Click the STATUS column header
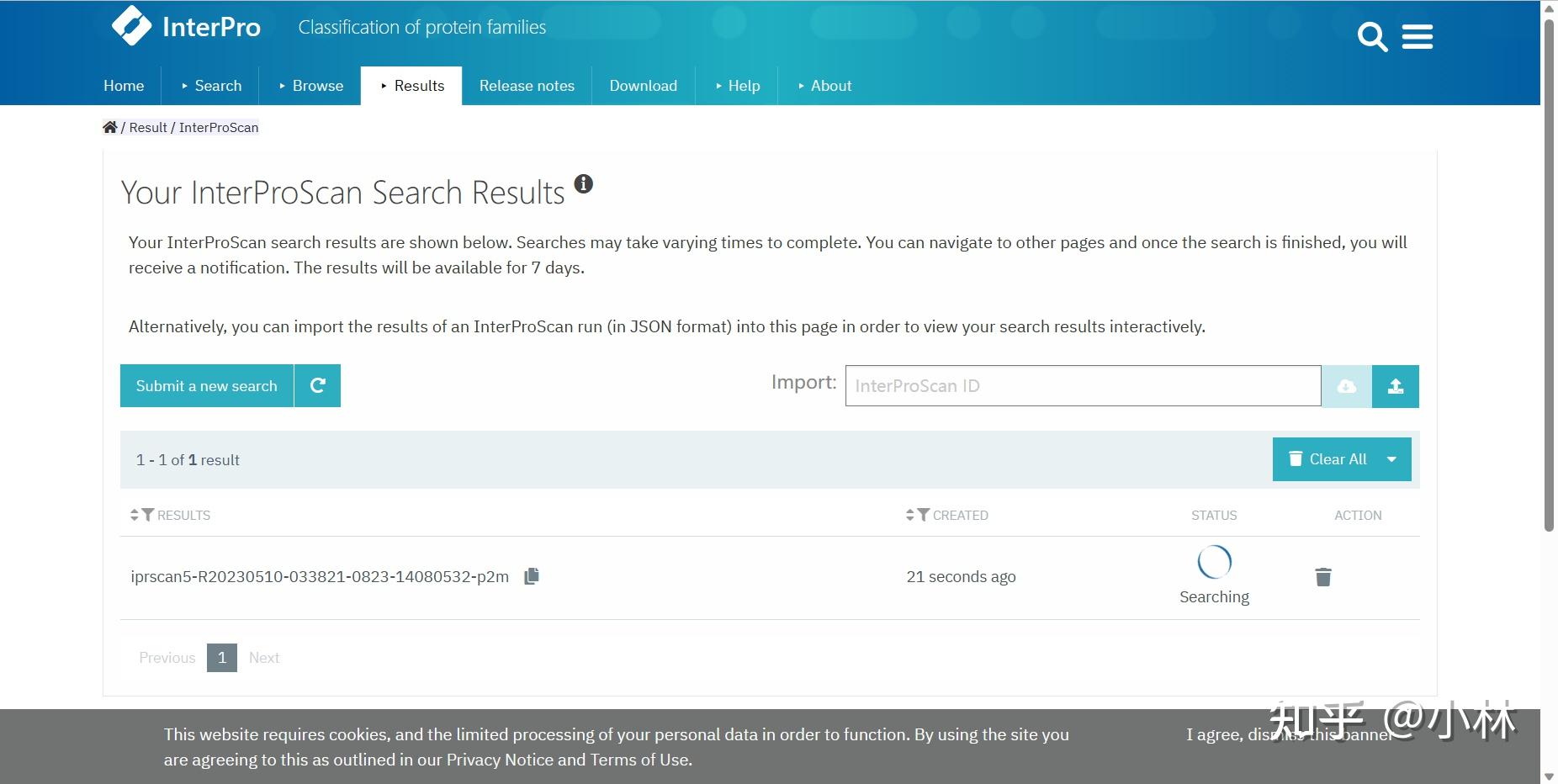The width and height of the screenshot is (1558, 784). (x=1214, y=515)
